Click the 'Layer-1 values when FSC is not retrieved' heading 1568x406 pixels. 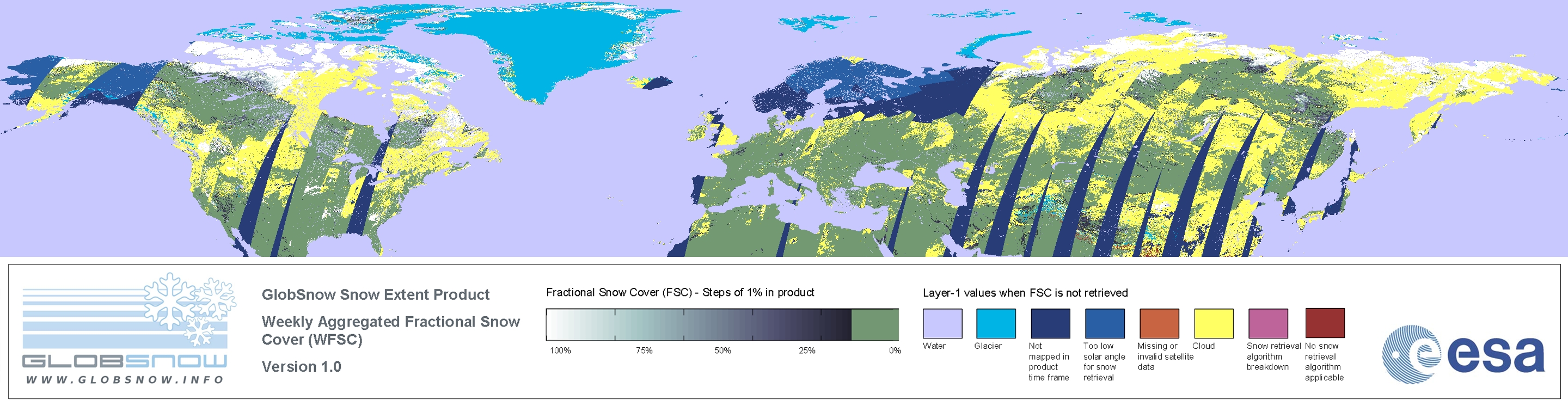point(1025,293)
